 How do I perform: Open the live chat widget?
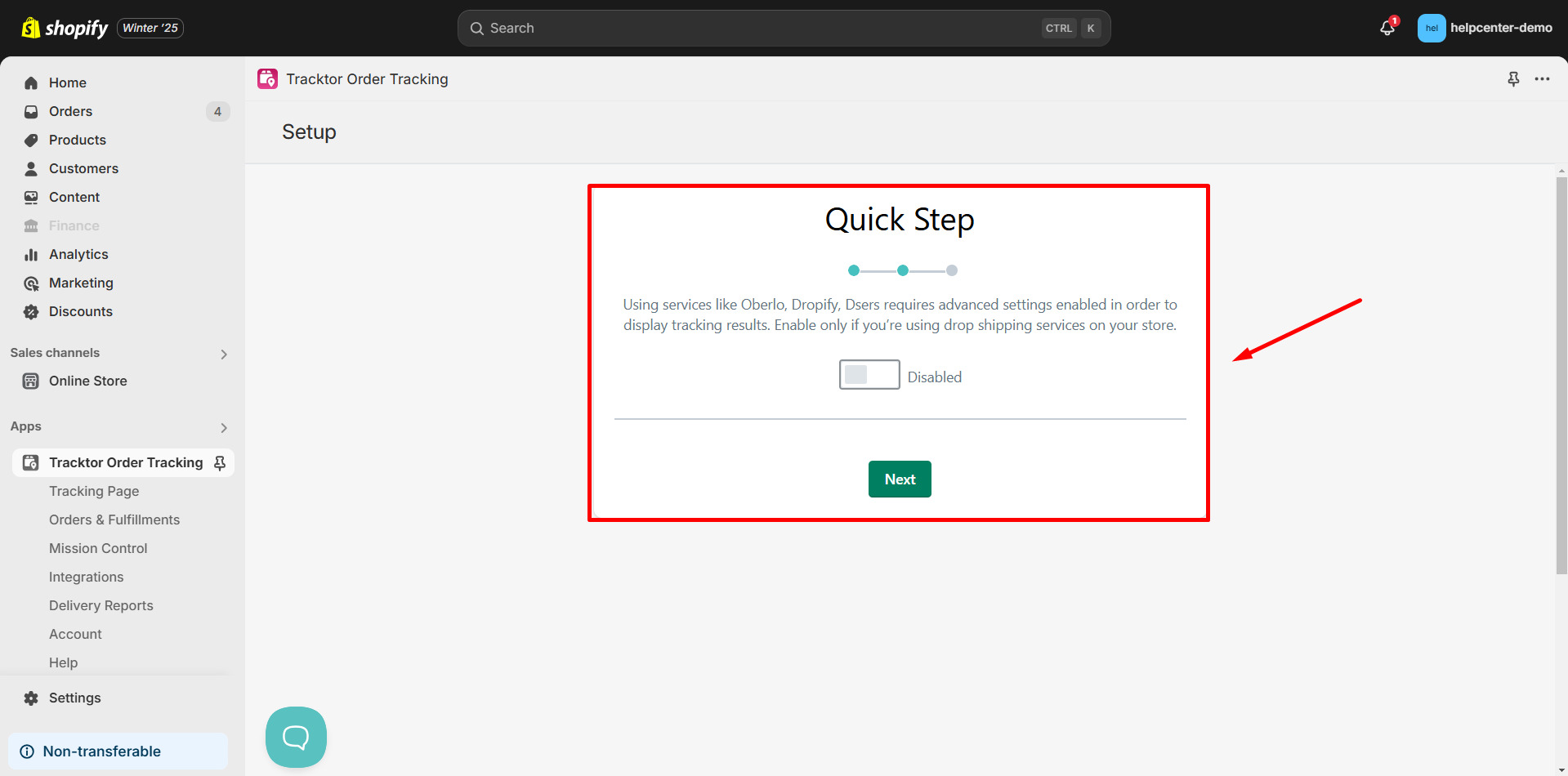tap(295, 736)
